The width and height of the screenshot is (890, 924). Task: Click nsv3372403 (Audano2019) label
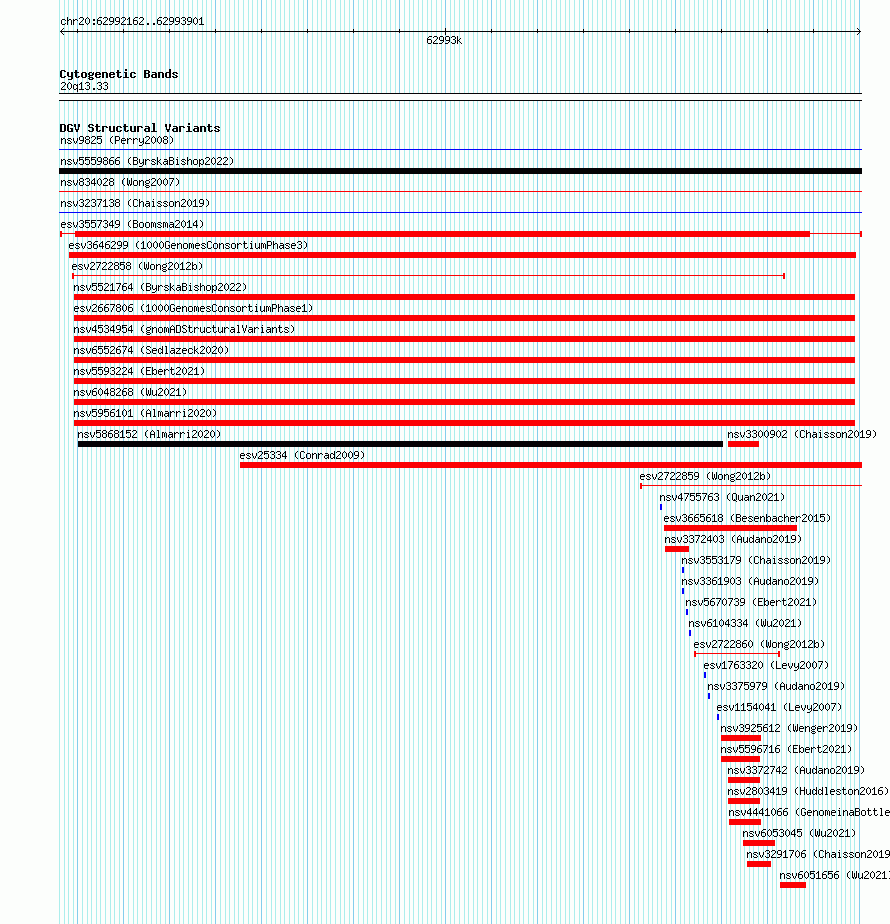pos(733,539)
